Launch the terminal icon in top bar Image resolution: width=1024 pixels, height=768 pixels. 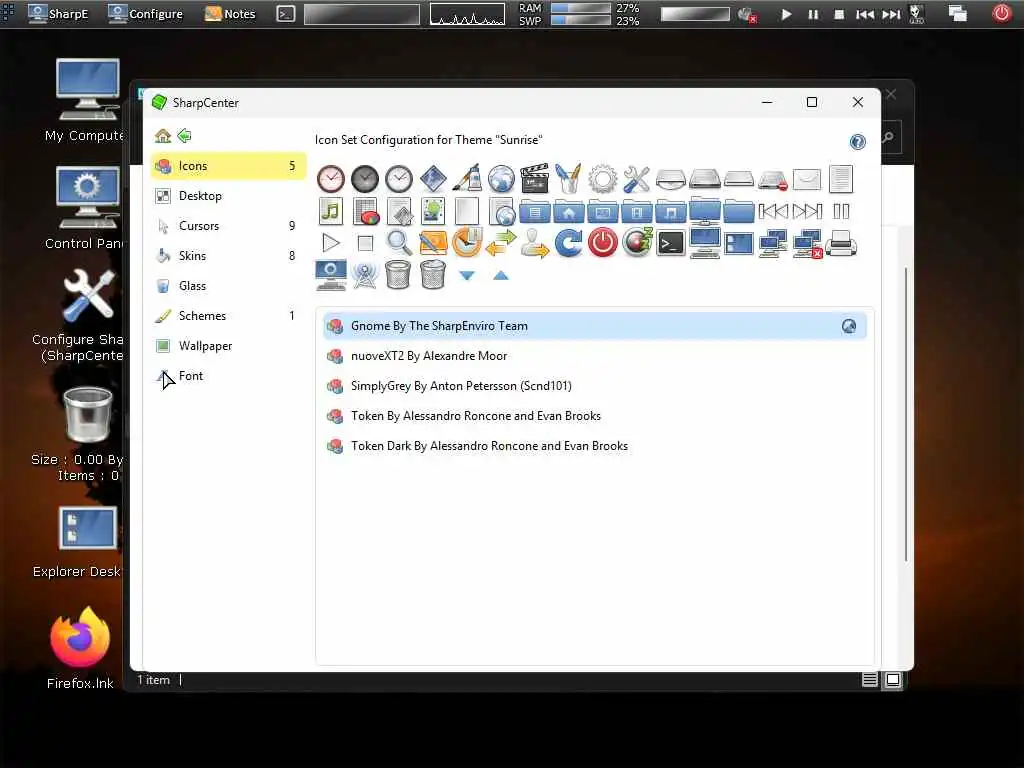[x=286, y=14]
